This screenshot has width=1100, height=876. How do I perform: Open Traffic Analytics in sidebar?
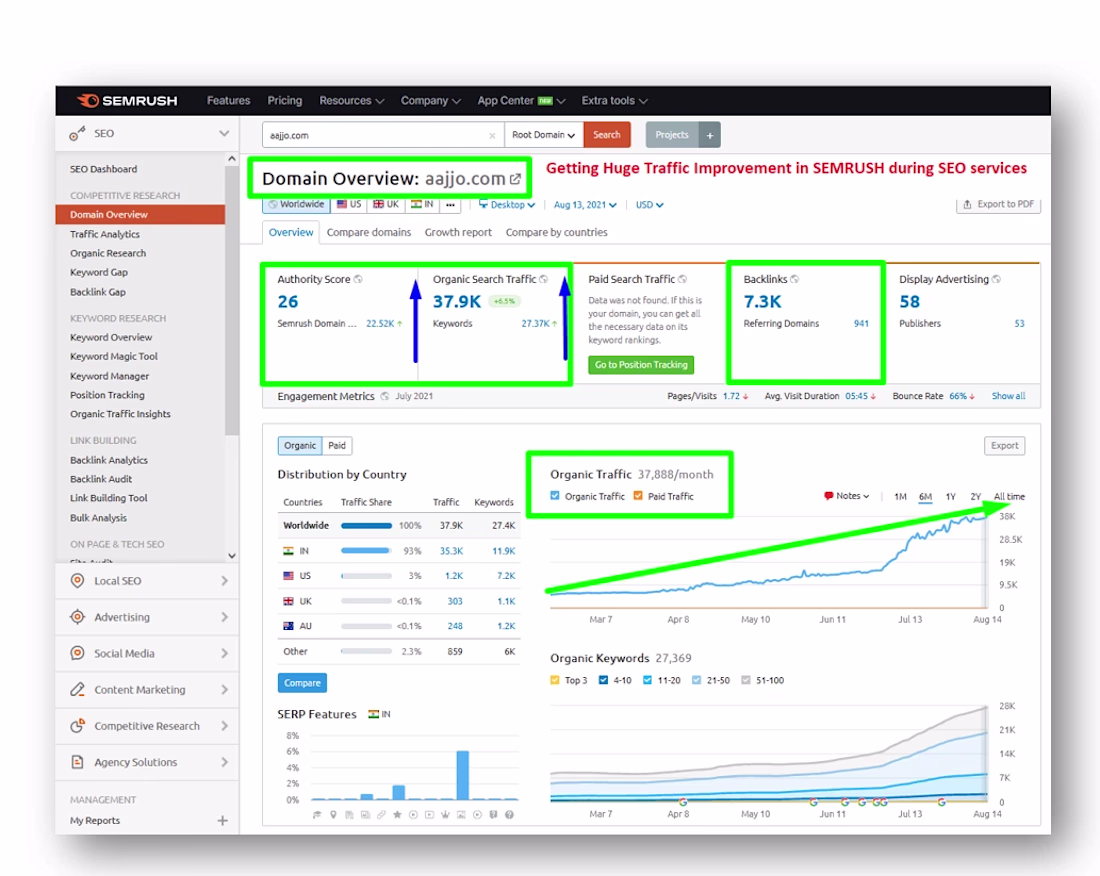tap(105, 234)
